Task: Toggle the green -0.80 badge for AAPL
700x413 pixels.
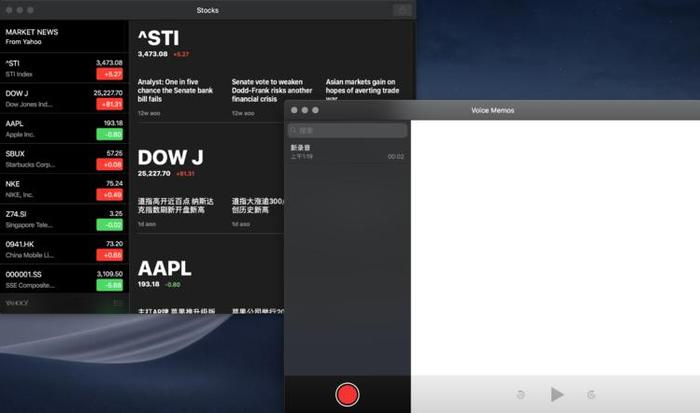Action: click(109, 134)
